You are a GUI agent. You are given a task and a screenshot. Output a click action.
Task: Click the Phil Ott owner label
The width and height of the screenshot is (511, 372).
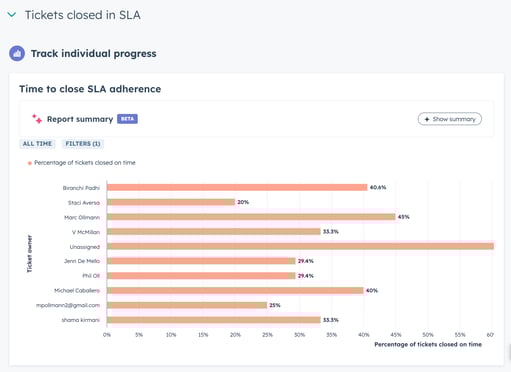click(91, 276)
